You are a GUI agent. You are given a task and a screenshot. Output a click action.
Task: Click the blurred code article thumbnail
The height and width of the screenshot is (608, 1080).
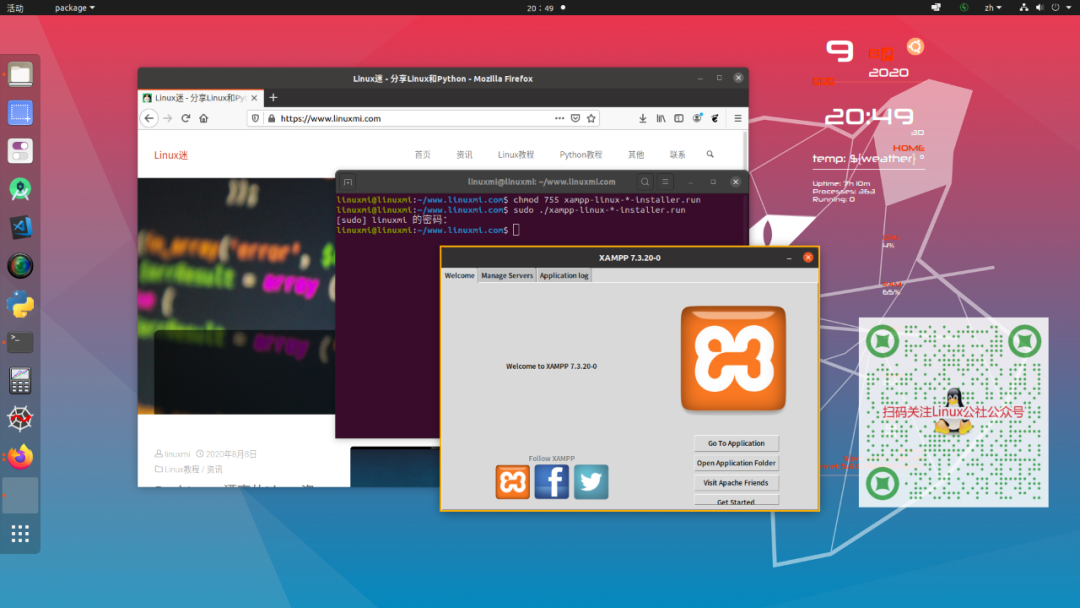(236, 296)
